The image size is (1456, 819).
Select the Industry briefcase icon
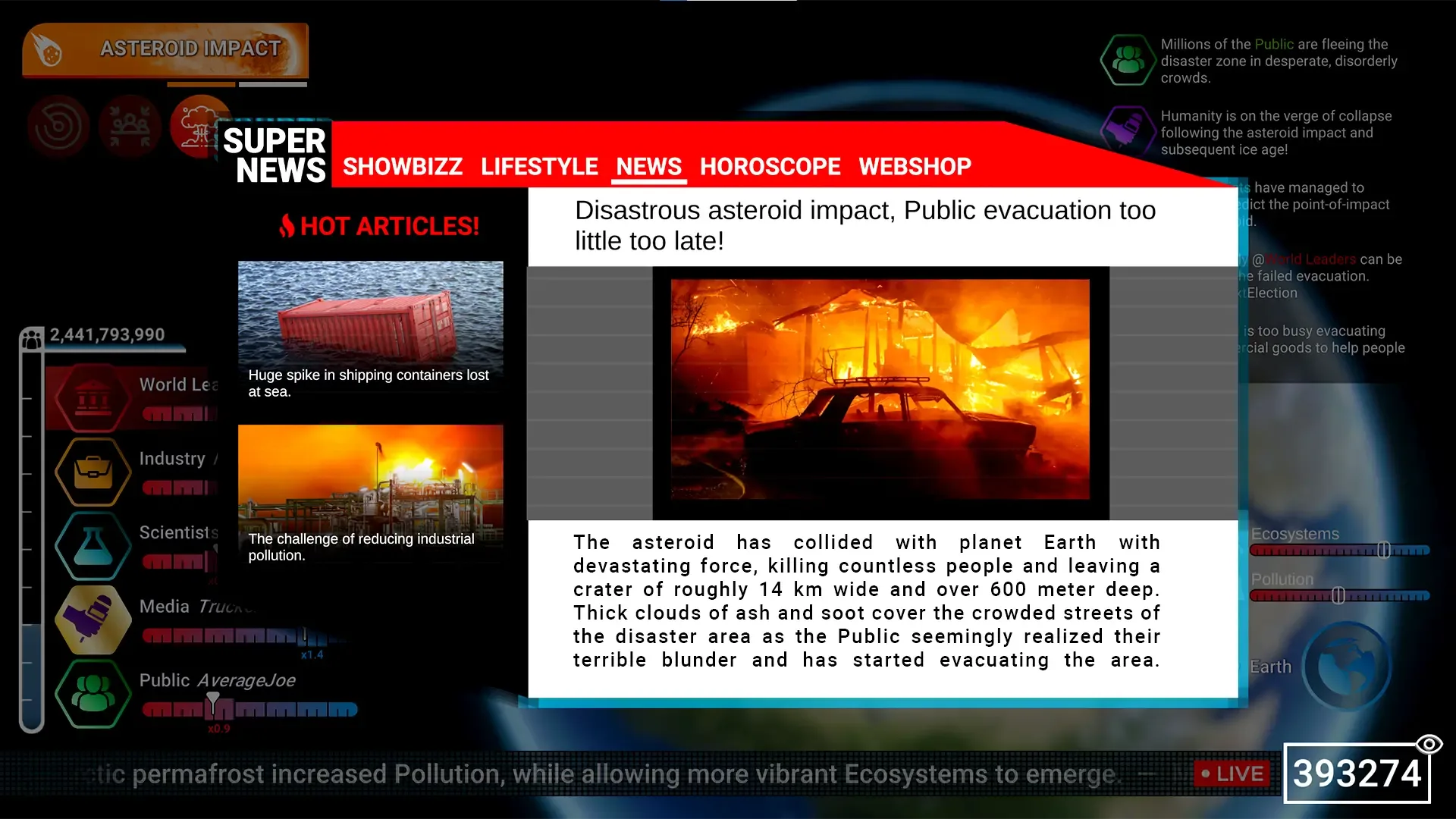(x=93, y=472)
